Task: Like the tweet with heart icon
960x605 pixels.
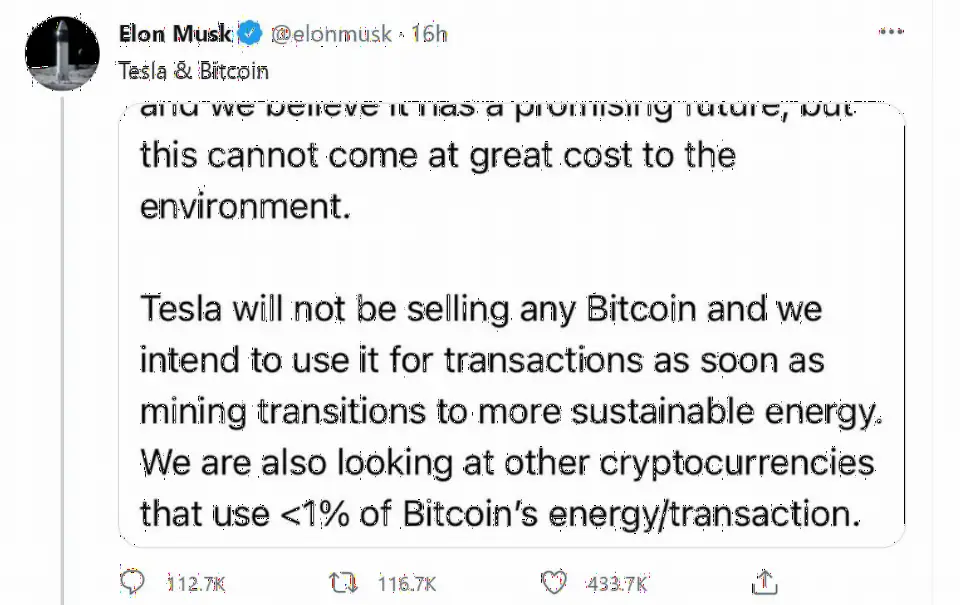Action: (554, 582)
